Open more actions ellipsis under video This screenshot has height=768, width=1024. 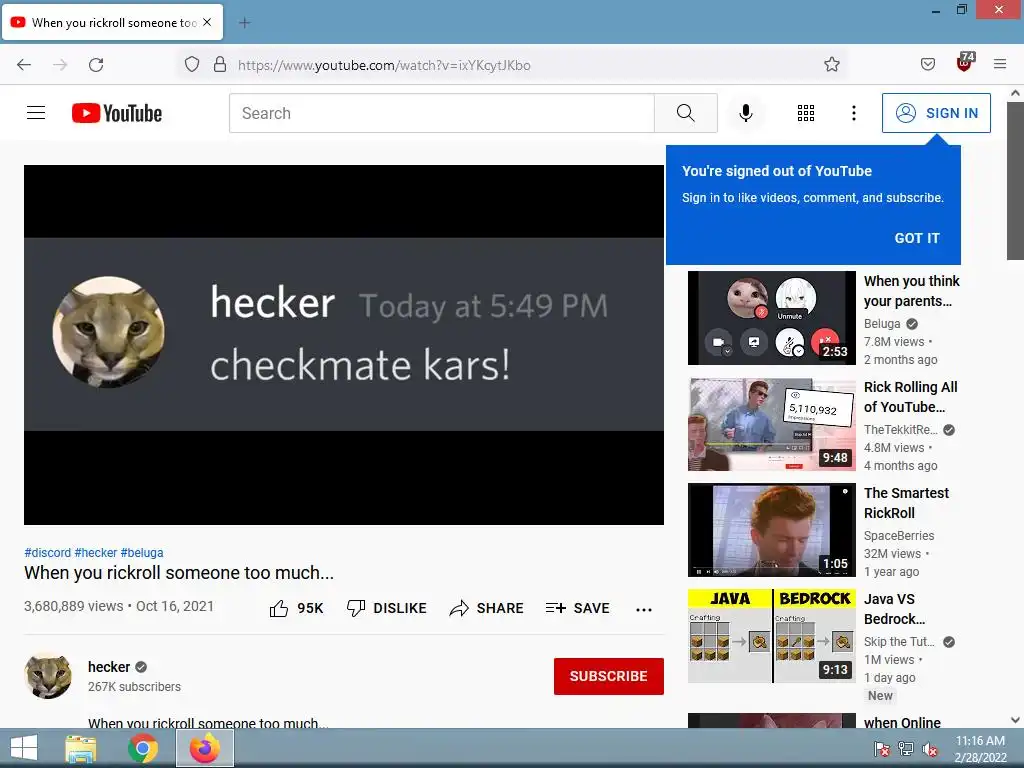[x=644, y=609]
